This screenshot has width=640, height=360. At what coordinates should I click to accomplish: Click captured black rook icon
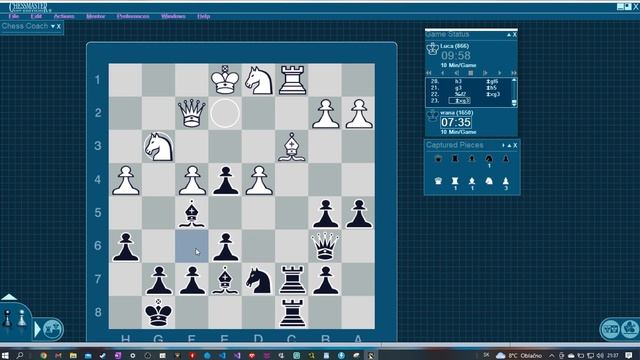tap(455, 158)
